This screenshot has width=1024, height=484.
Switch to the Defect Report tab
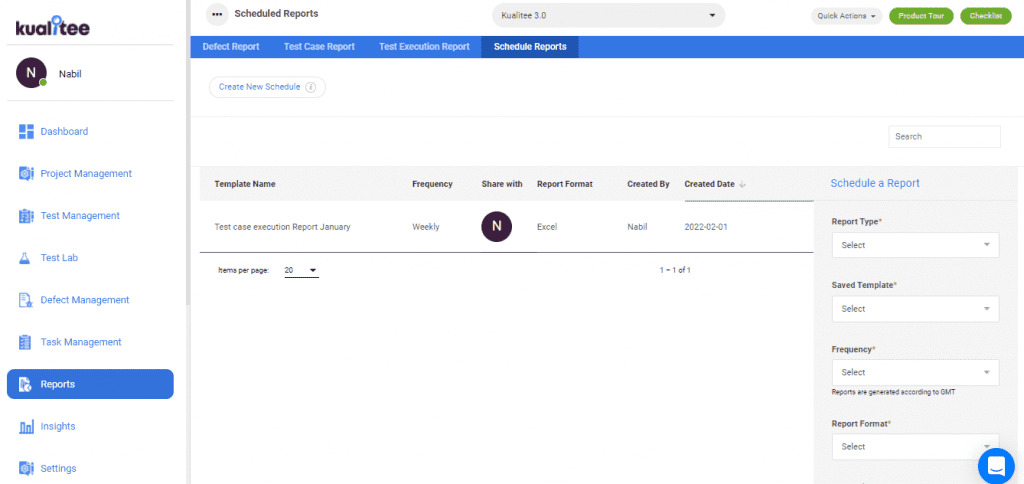click(x=231, y=47)
